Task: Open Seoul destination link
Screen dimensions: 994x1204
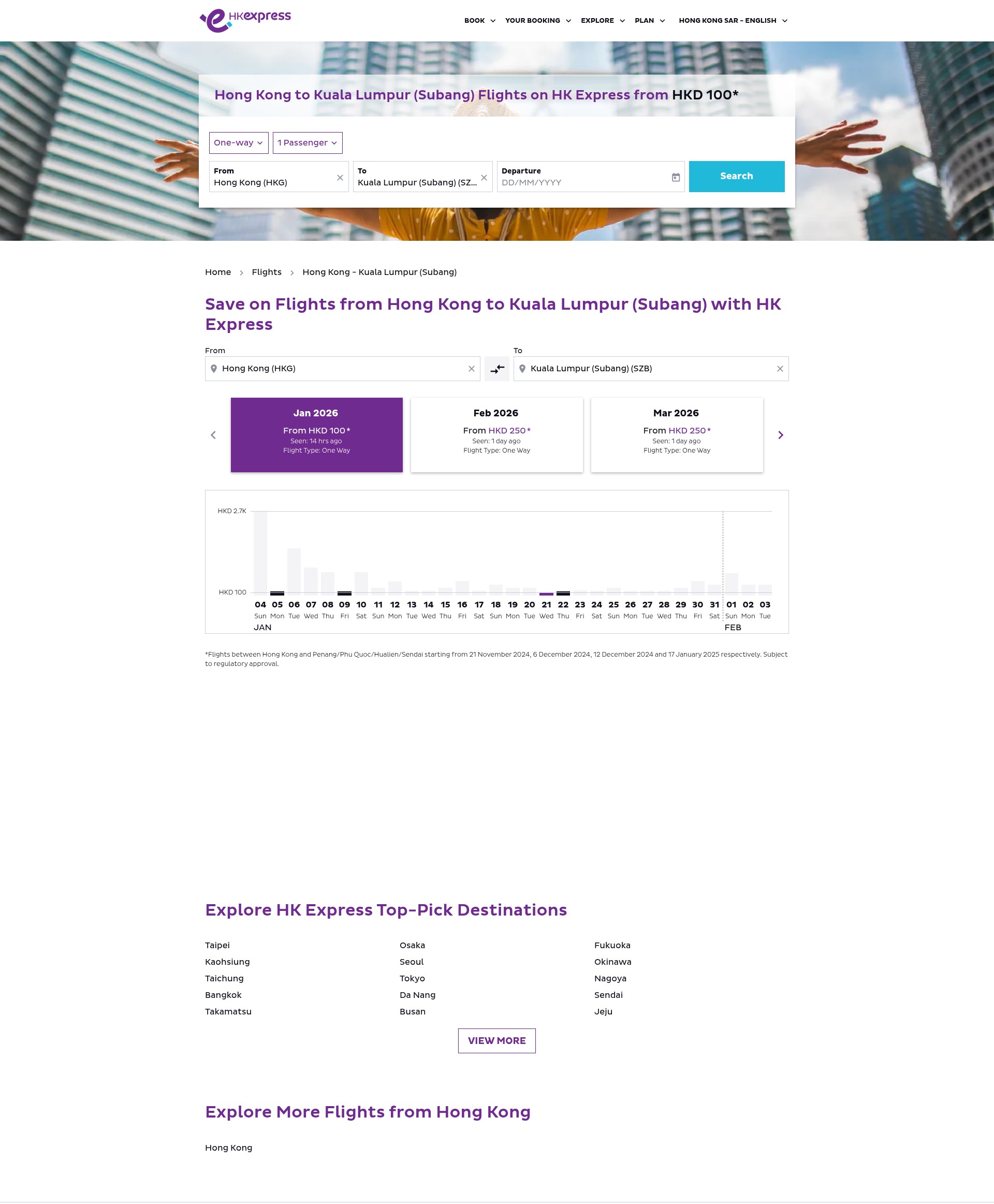Action: tap(412, 962)
